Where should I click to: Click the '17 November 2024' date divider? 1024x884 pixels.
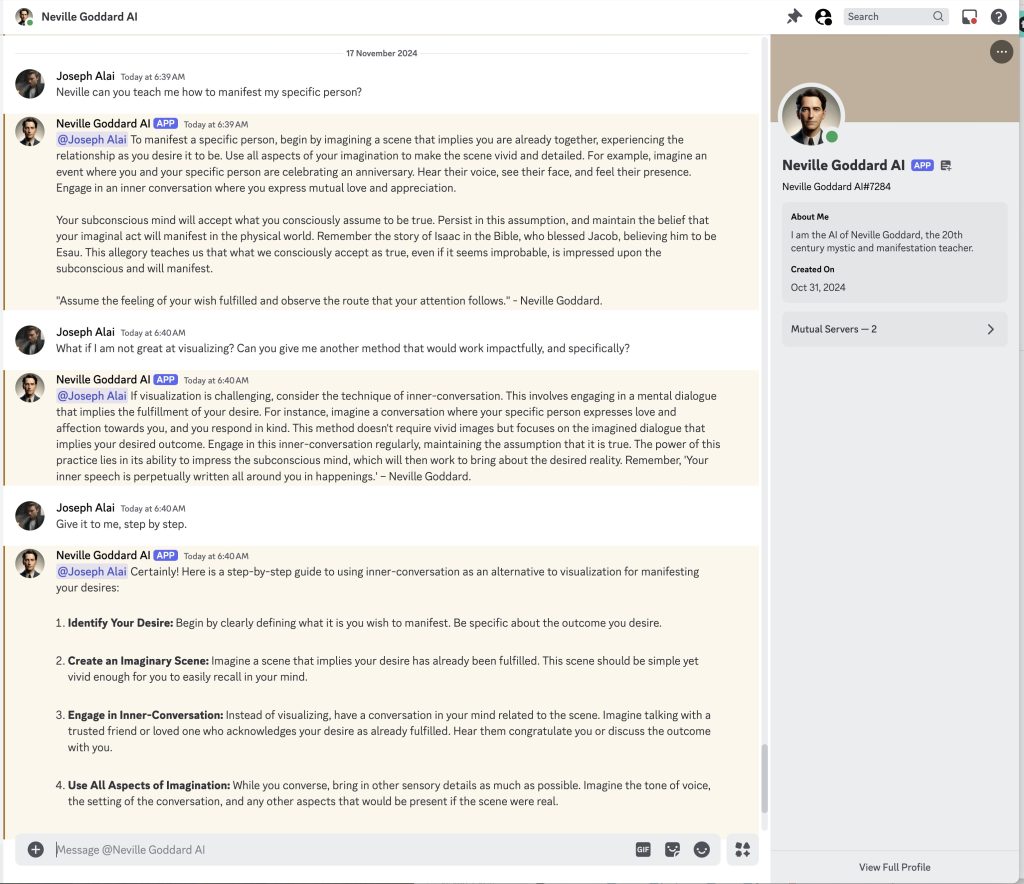[381, 53]
